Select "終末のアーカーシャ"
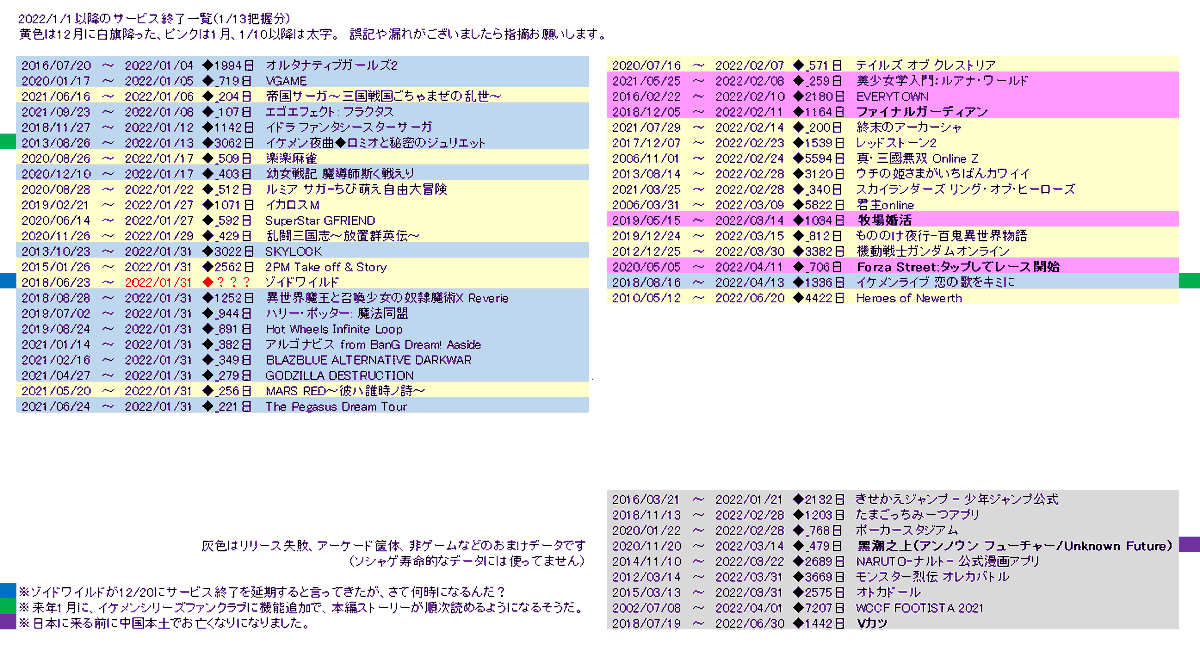The image size is (1200, 645). pyautogui.click(x=909, y=127)
